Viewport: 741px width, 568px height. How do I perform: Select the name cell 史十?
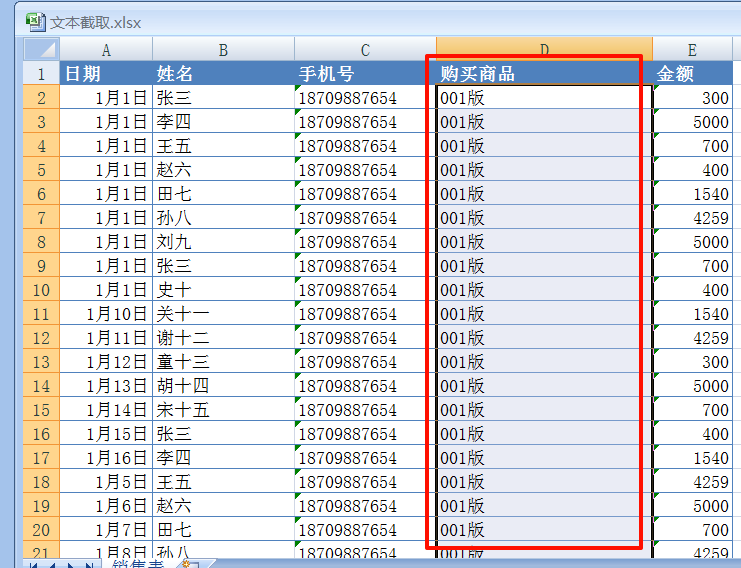[x=223, y=289]
